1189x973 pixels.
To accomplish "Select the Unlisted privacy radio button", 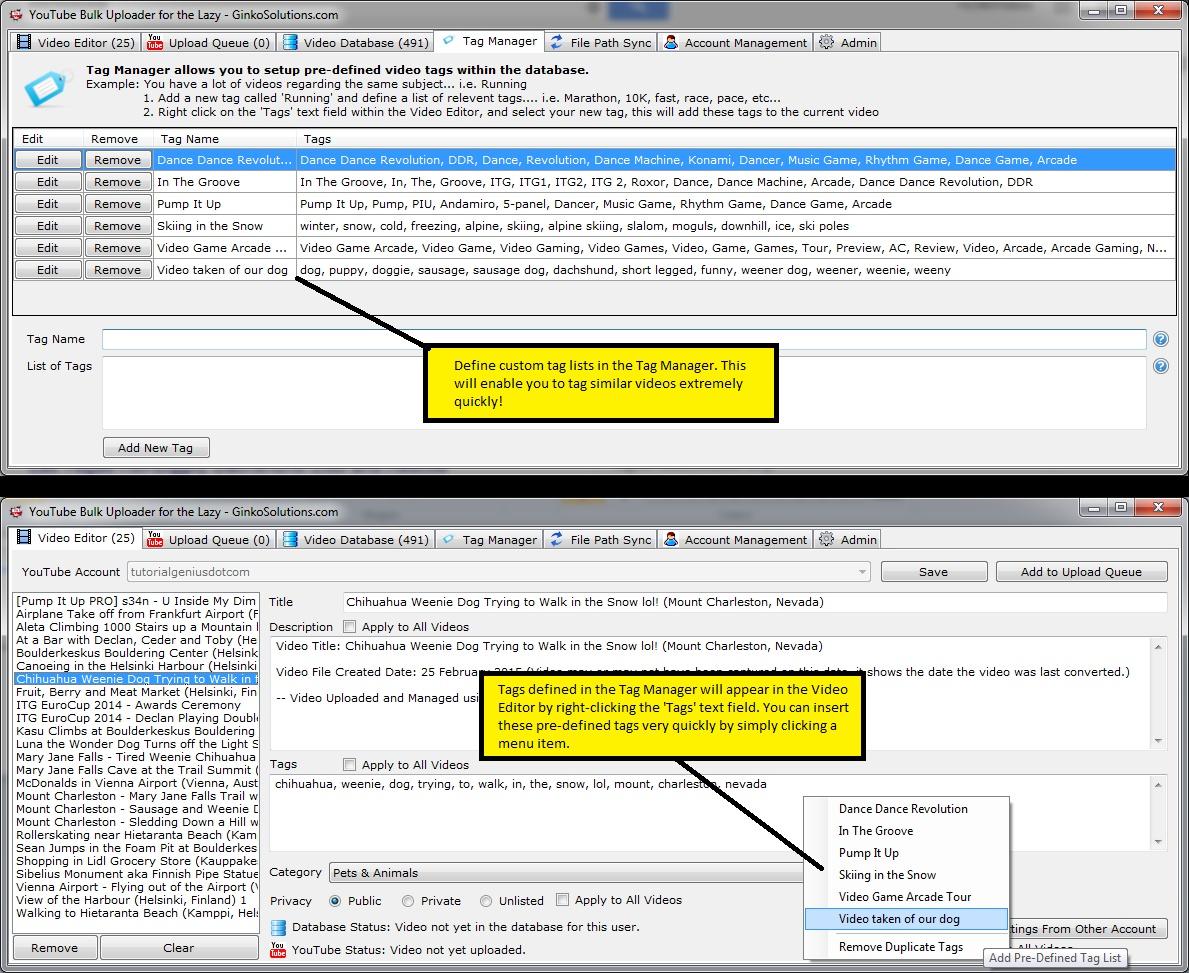I will click(x=486, y=901).
